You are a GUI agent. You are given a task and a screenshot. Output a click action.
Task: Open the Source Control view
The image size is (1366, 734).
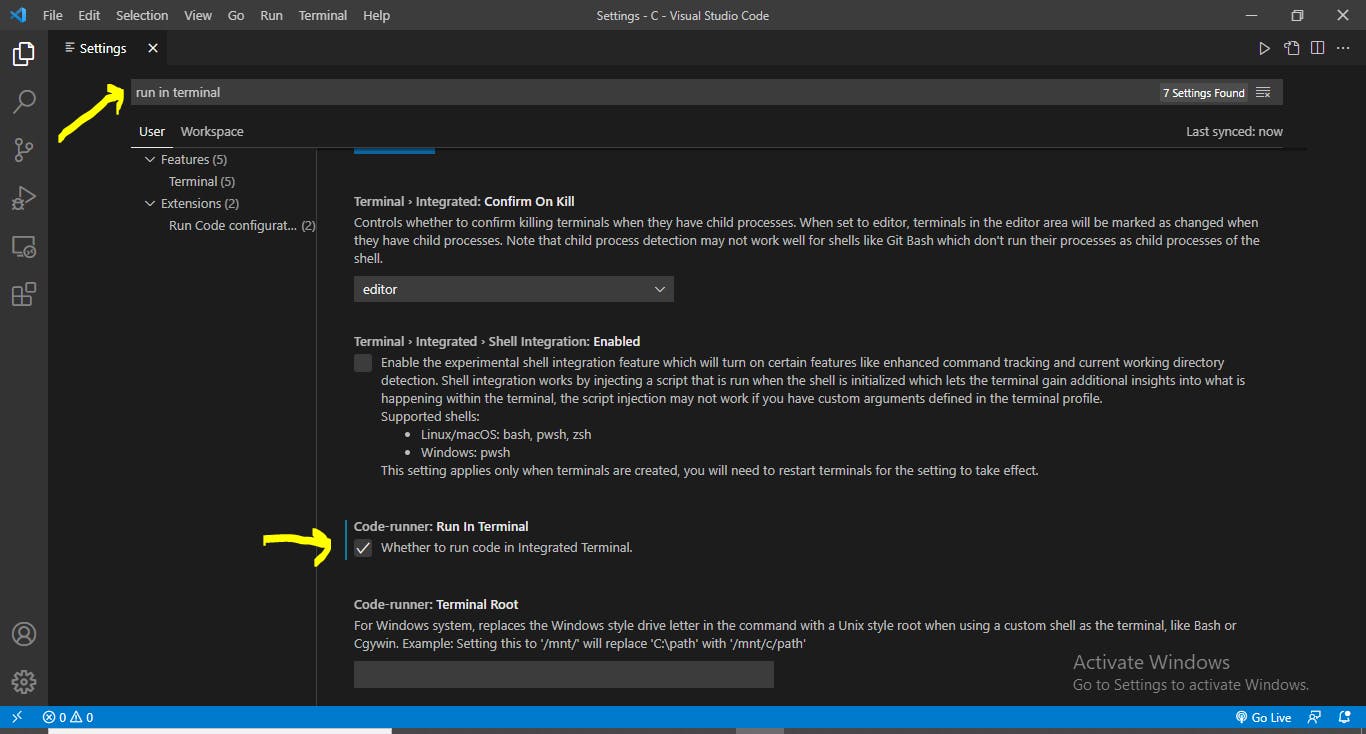(x=24, y=150)
